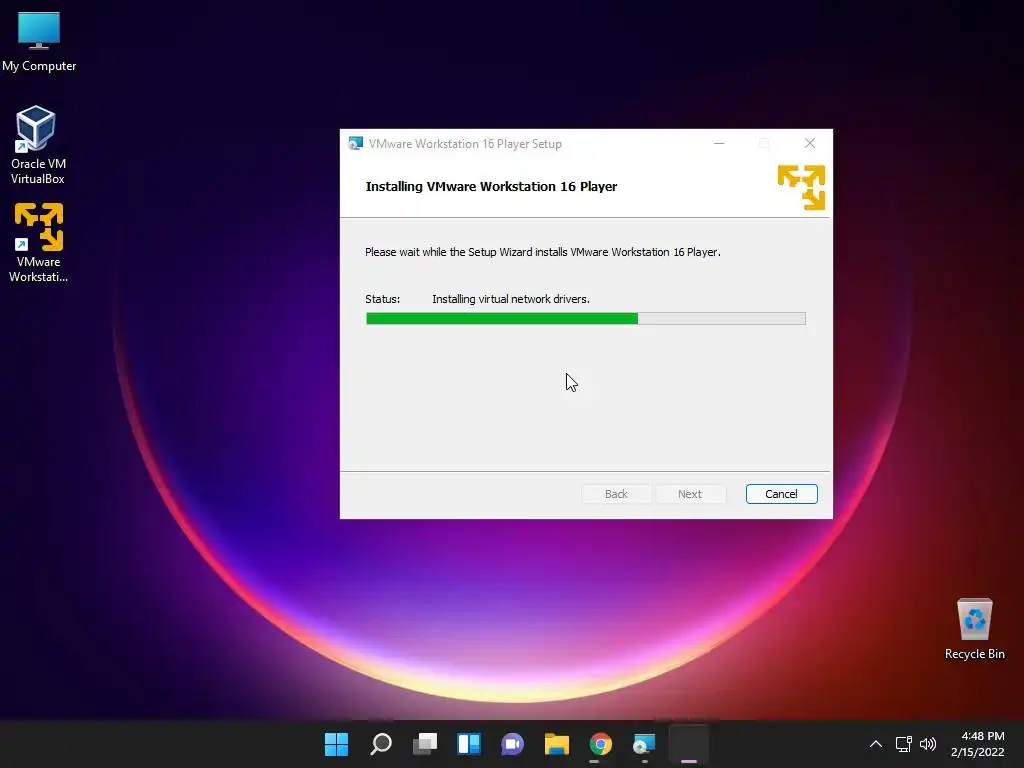Viewport: 1024px width, 768px height.
Task: Close the VMware setup window
Action: (x=810, y=144)
